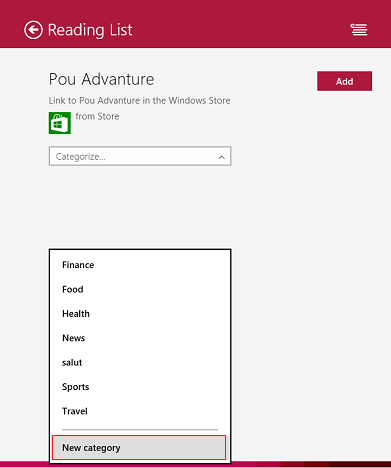Open the Categorize dropdown
Screen dimensions: 391x468
[140, 156]
